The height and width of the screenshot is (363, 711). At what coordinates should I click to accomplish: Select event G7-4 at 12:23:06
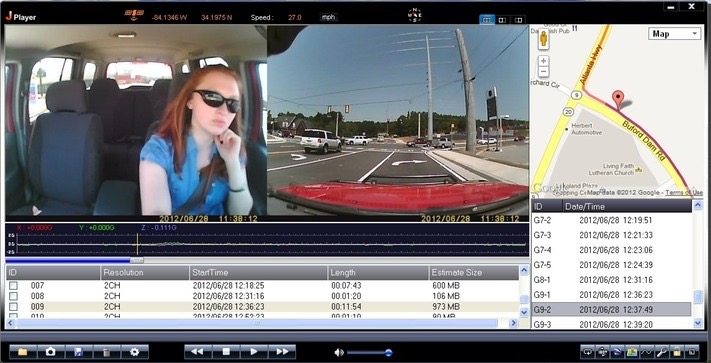611,250
